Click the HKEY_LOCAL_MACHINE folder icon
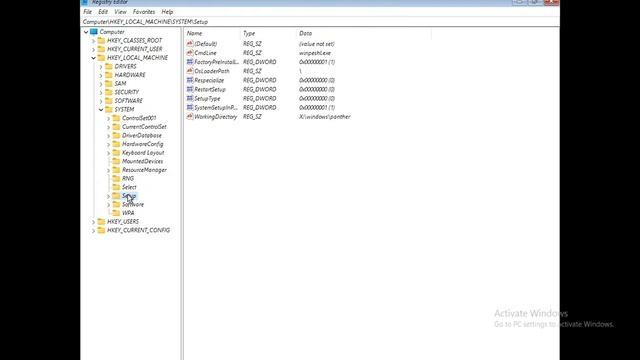Viewport: 640px width, 360px height. (101, 58)
